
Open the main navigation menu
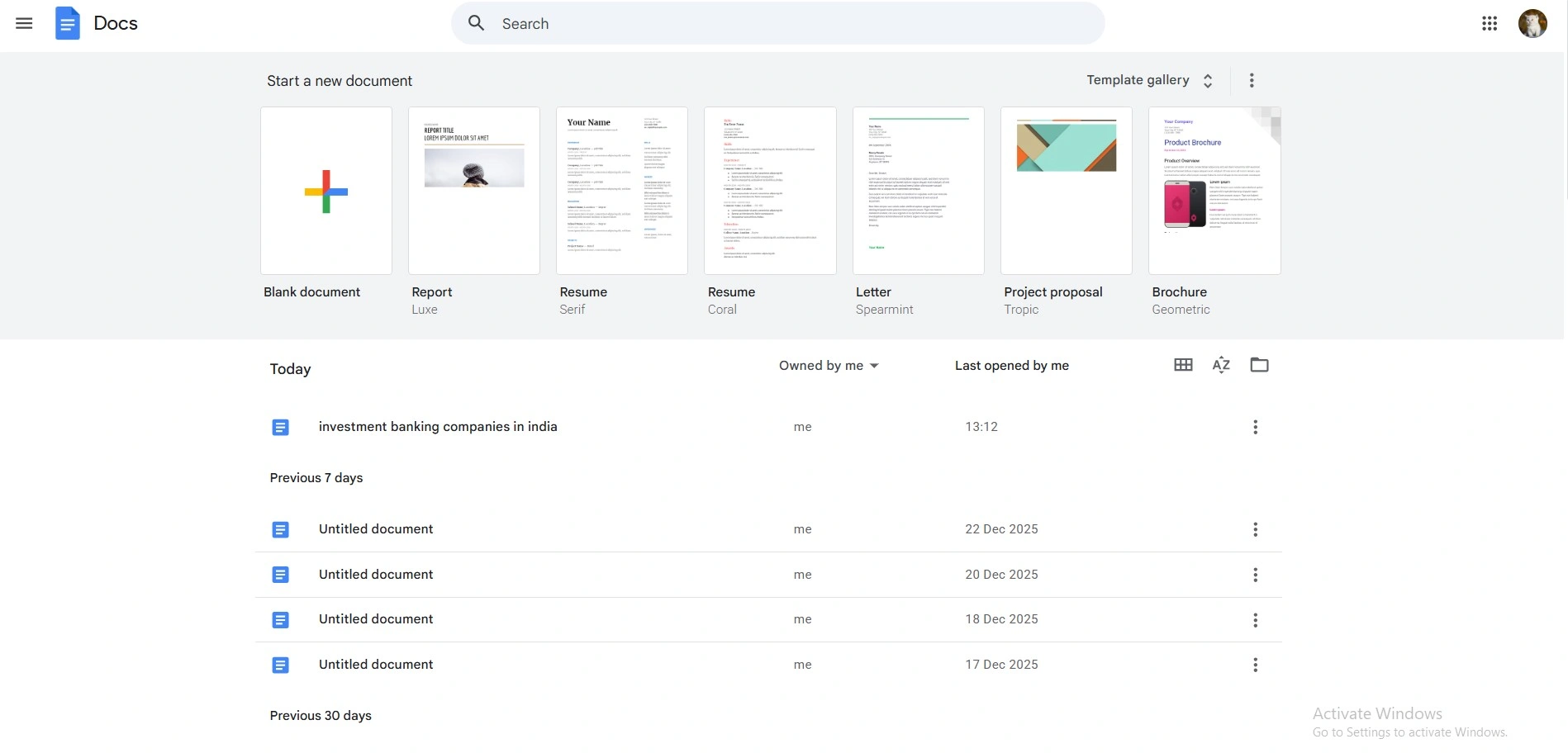23,23
